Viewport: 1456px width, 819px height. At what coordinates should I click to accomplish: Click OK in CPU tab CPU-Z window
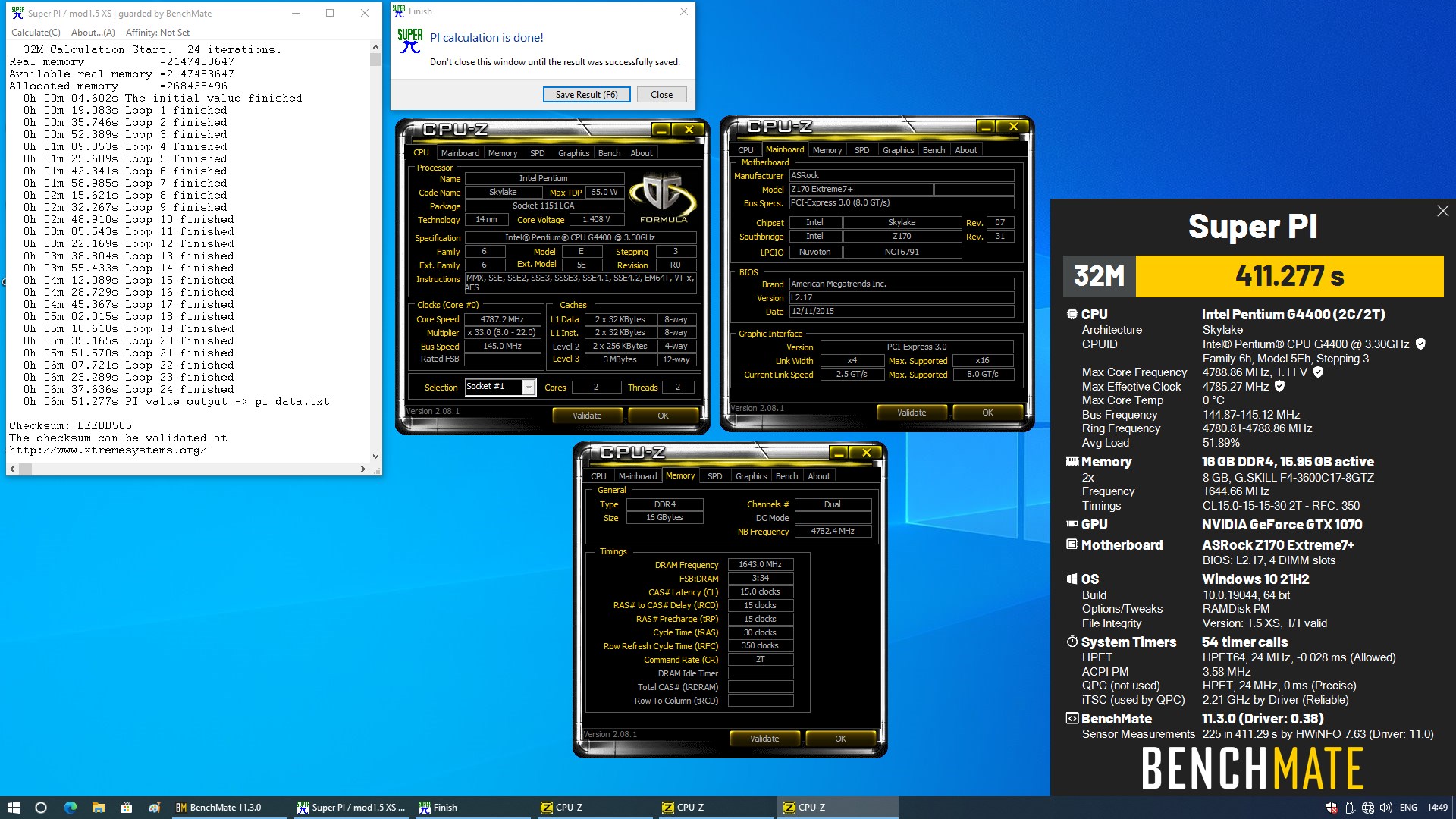663,416
